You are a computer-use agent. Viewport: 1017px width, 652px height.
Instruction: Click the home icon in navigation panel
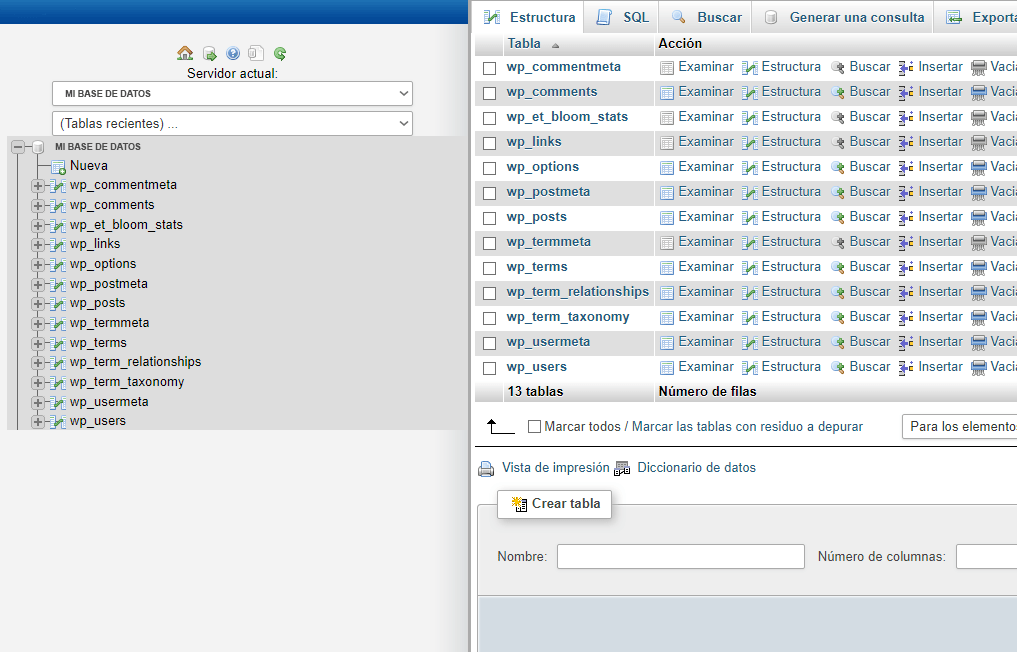(185, 54)
